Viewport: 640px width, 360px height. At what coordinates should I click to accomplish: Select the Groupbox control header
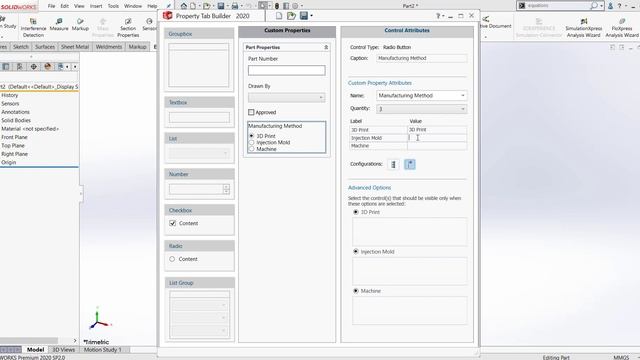click(x=199, y=34)
